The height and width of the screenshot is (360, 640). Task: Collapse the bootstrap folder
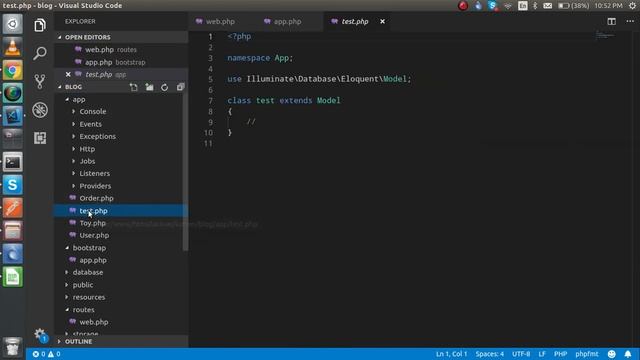[89, 248]
